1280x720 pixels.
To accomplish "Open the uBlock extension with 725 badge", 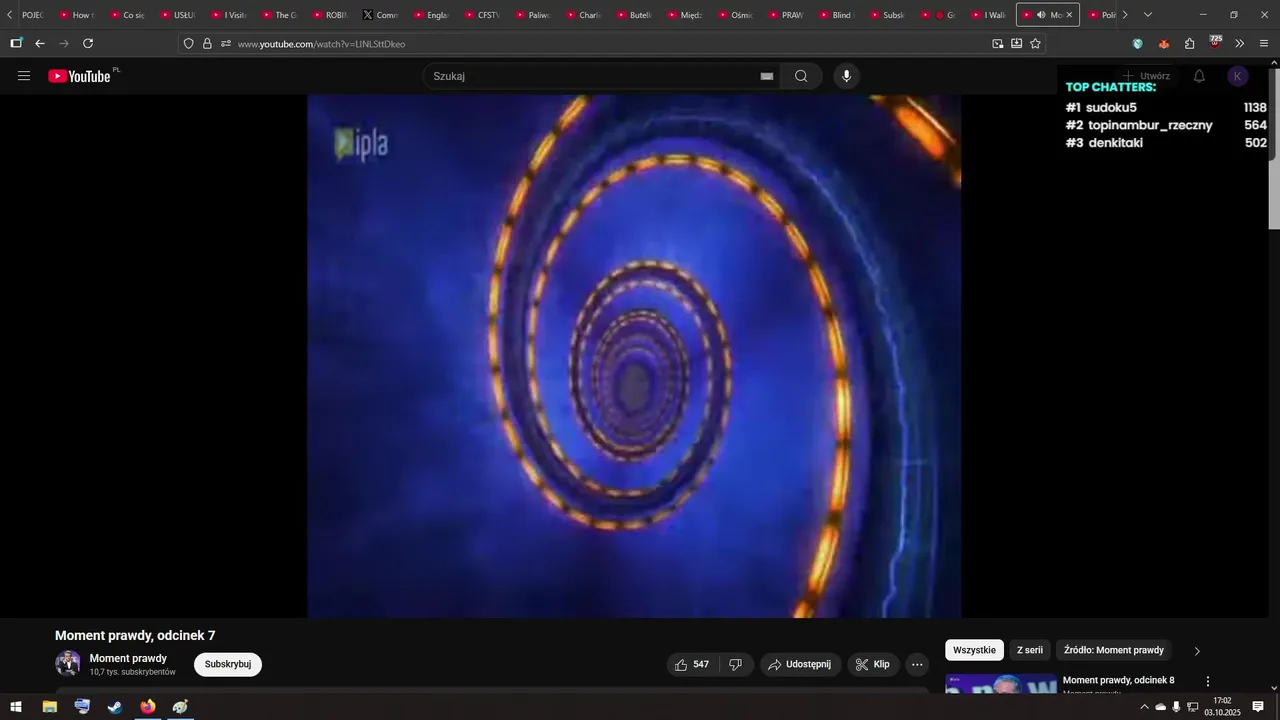I will (x=1215, y=42).
